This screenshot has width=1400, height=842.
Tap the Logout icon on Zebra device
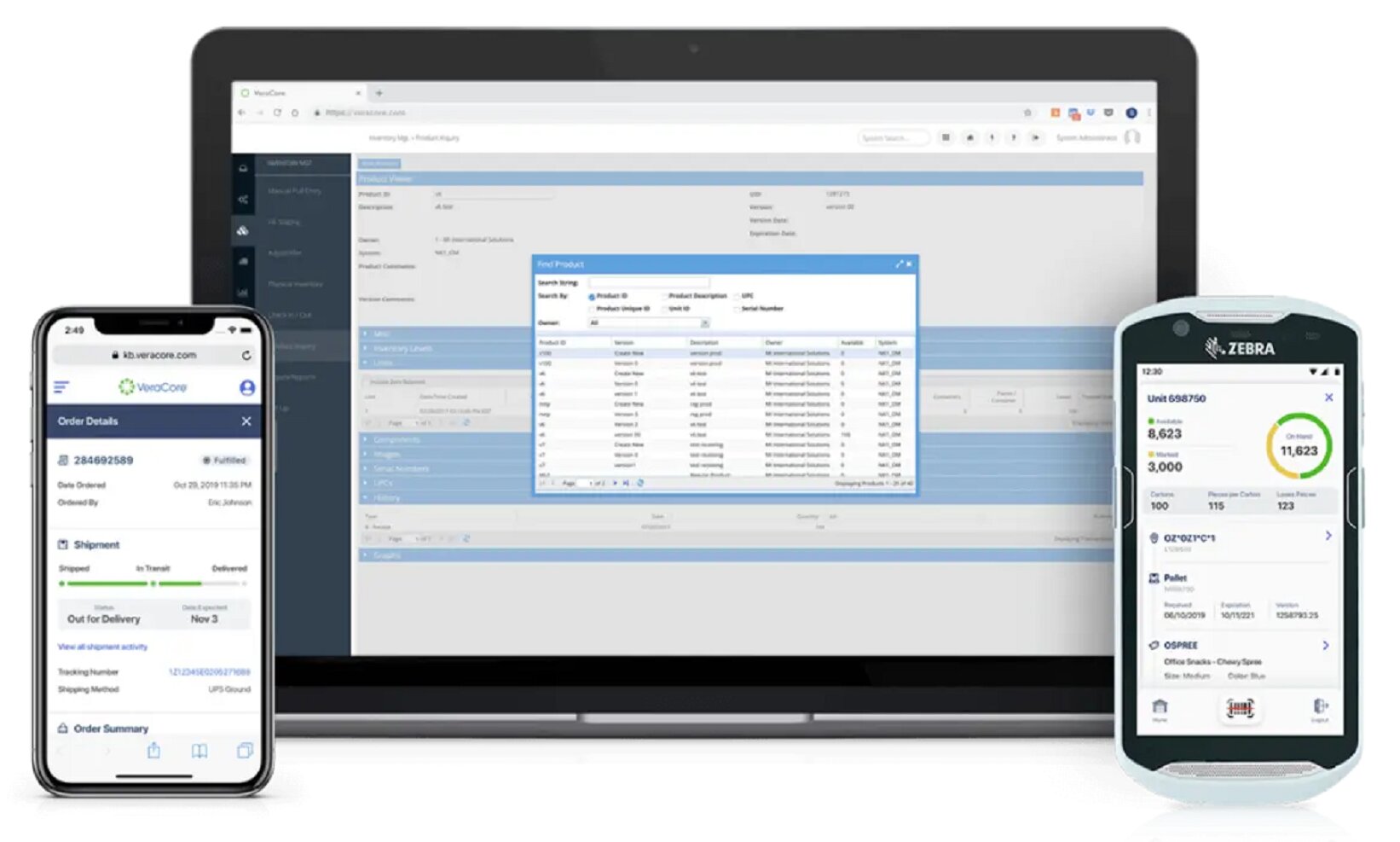point(1320,709)
